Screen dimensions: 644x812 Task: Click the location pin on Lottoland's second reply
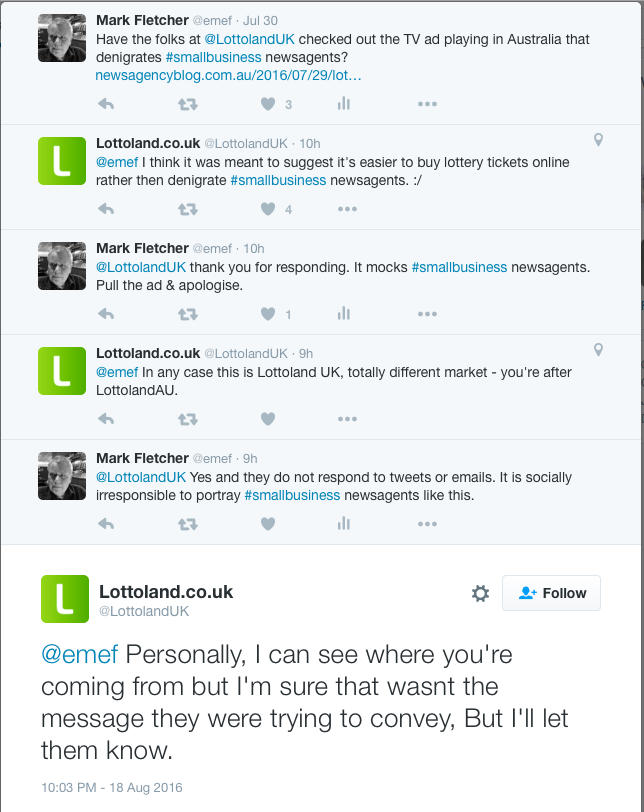tap(598, 350)
